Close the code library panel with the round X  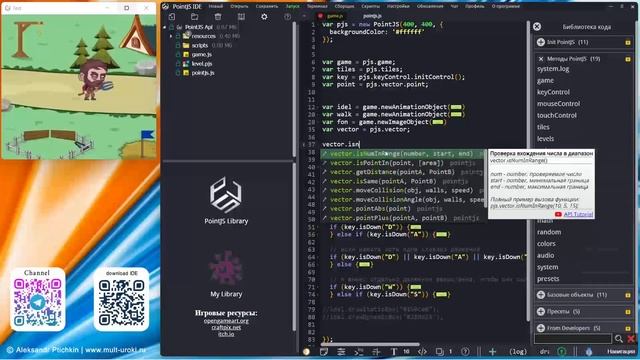537,27
